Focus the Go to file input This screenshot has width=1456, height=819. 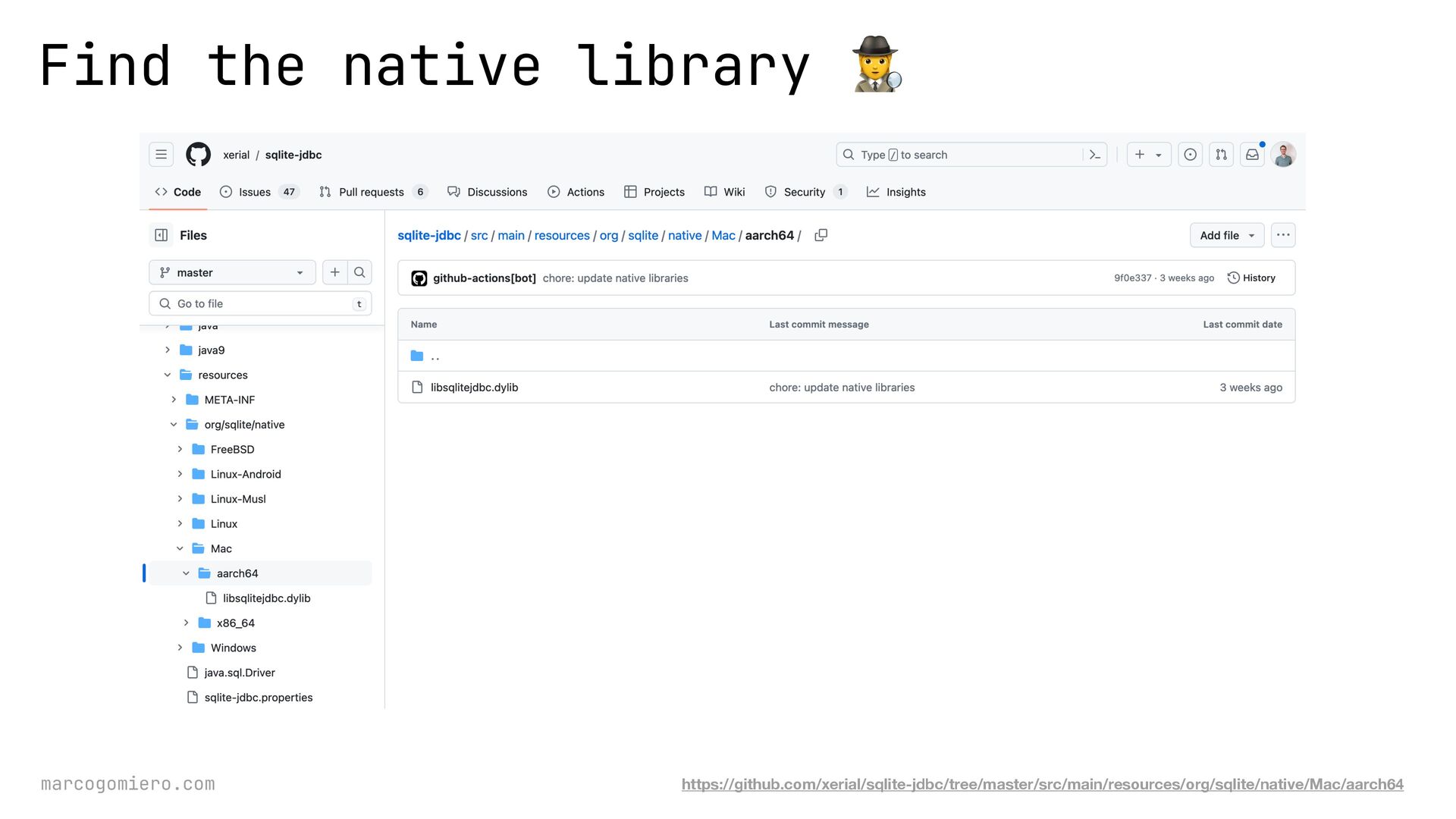(x=260, y=303)
